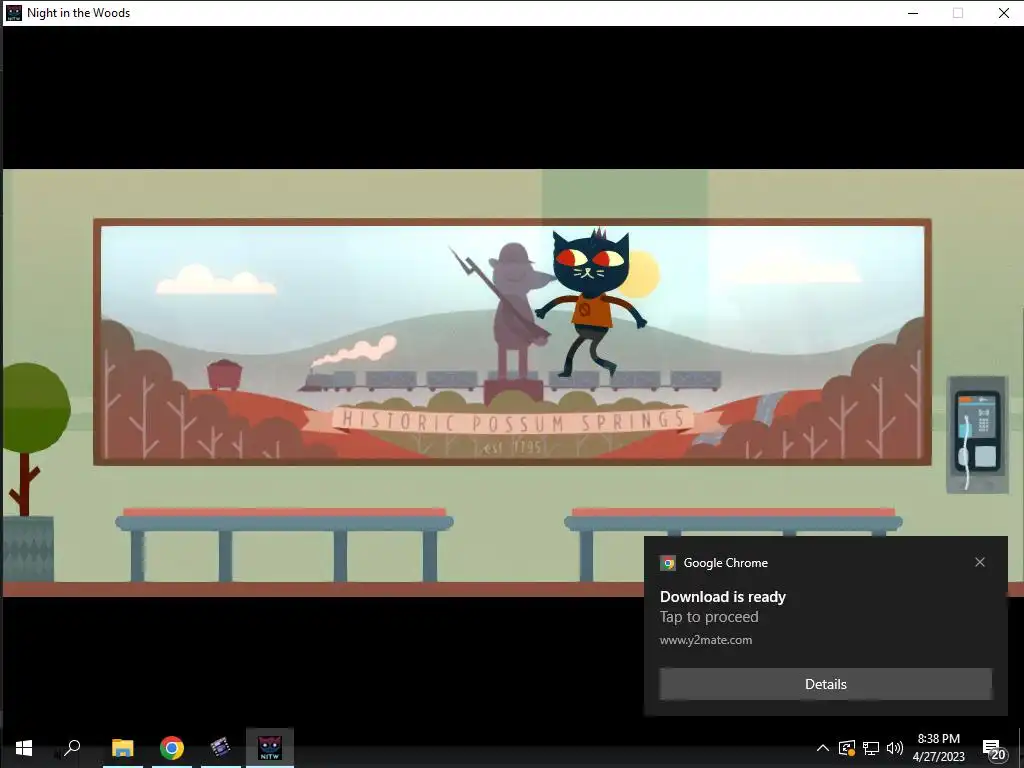Dismiss the Google Chrome notification
This screenshot has width=1024, height=768.
(980, 562)
